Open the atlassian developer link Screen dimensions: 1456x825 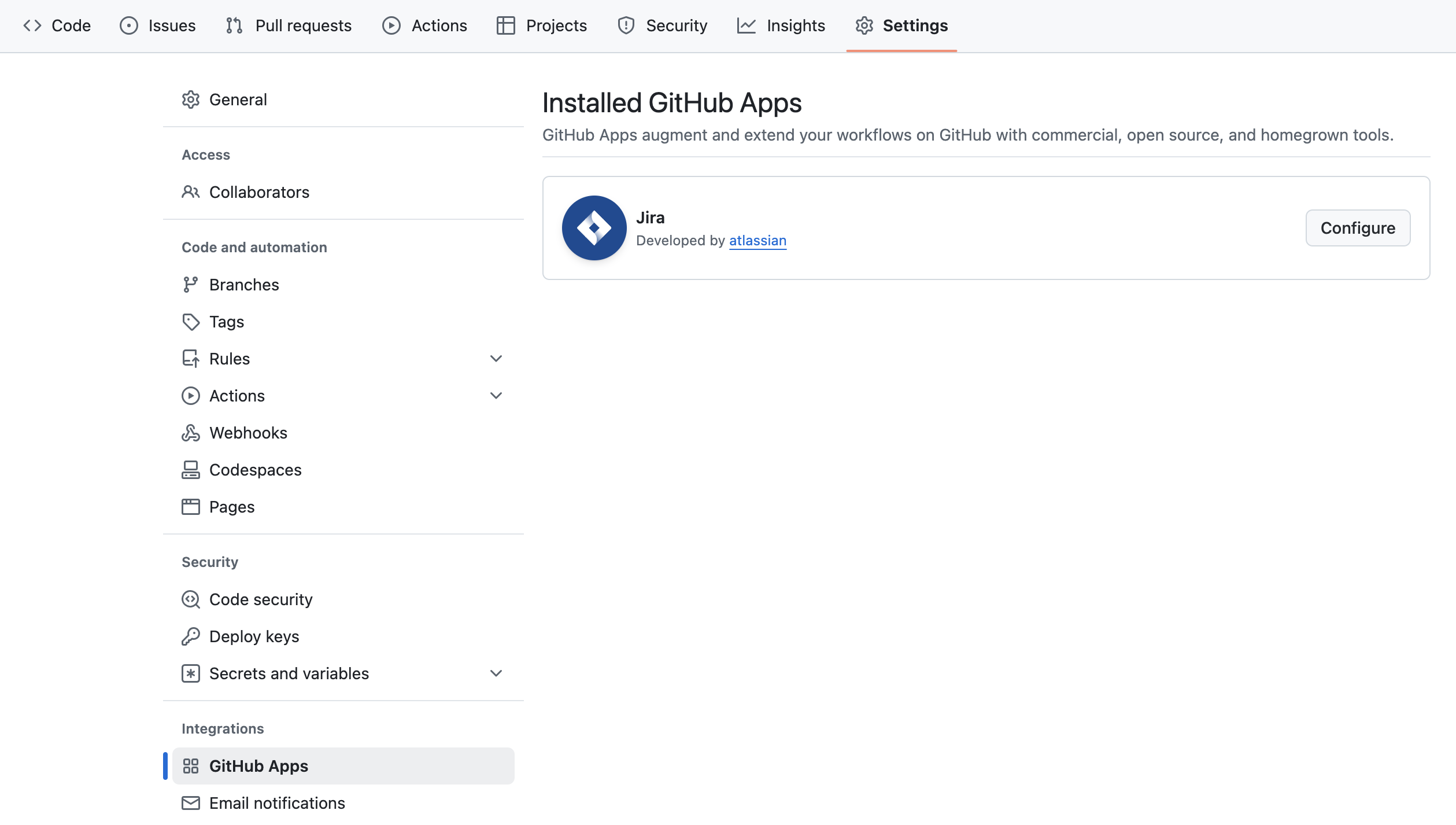[x=757, y=240]
